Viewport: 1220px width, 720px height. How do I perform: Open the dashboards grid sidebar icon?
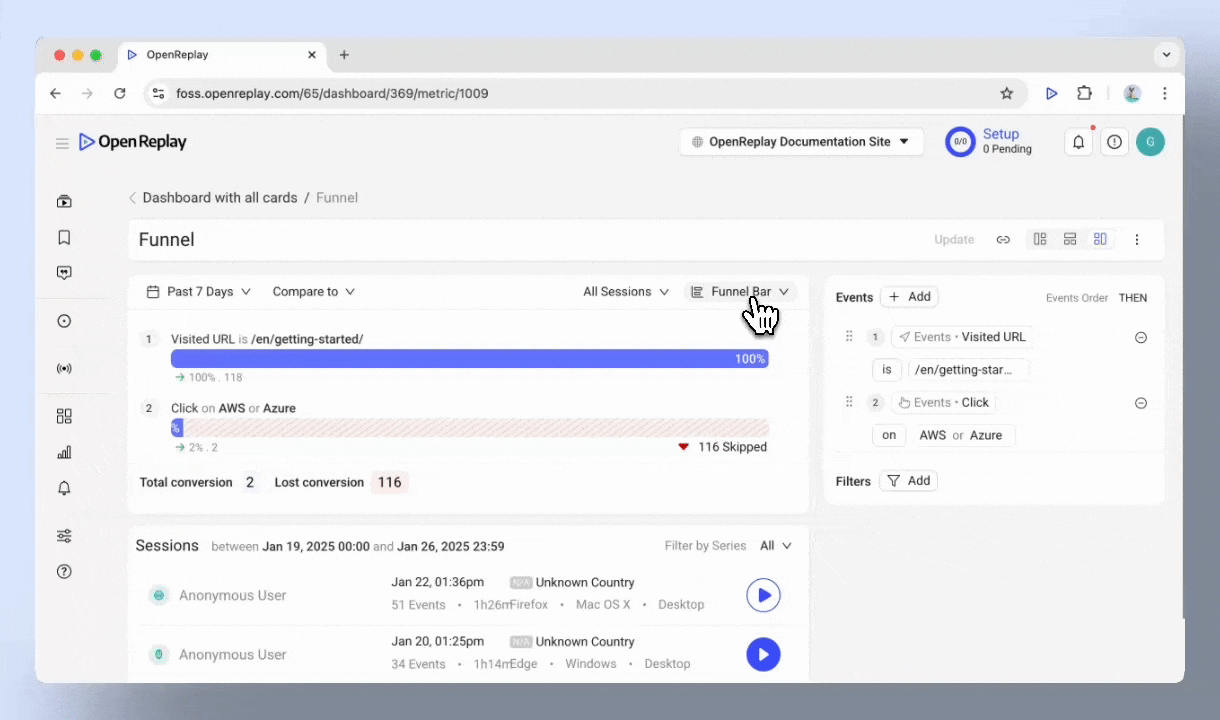[x=64, y=416]
